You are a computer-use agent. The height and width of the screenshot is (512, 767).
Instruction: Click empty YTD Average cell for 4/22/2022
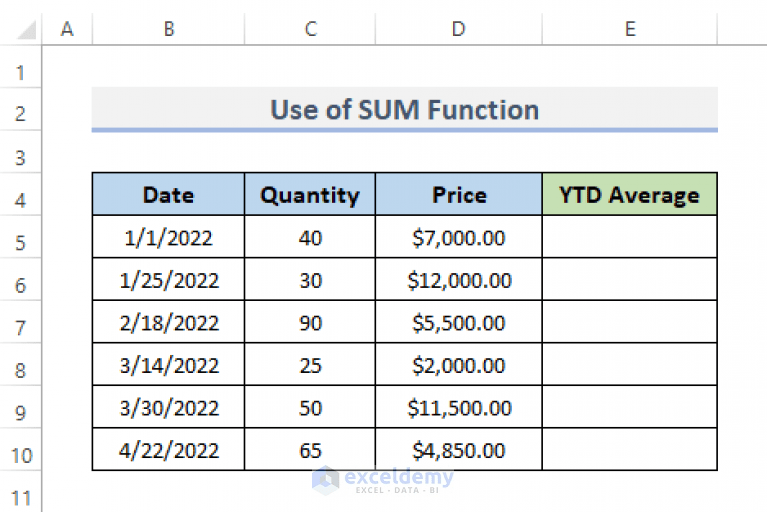click(x=630, y=449)
